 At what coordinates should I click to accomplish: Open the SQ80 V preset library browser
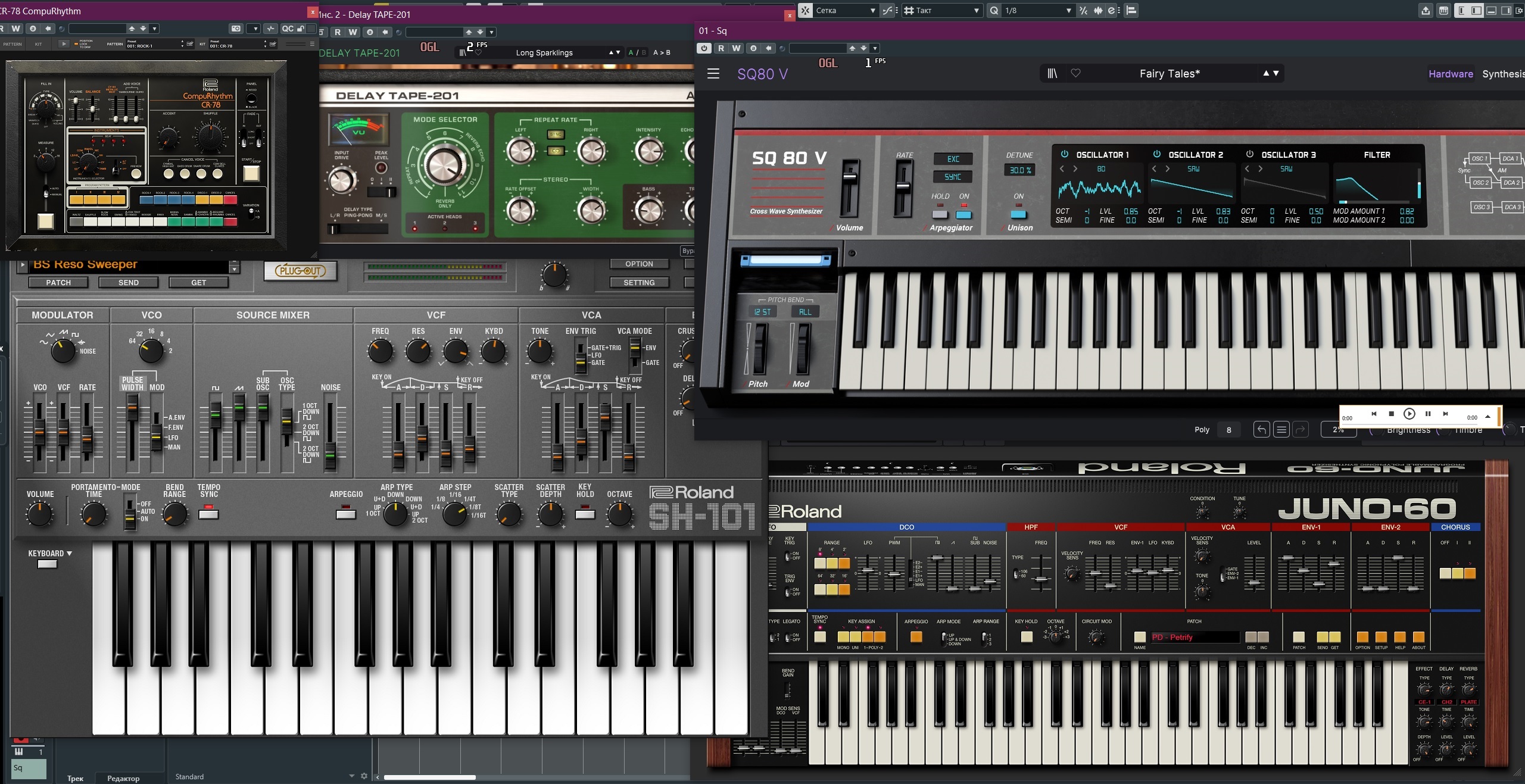(x=1052, y=73)
